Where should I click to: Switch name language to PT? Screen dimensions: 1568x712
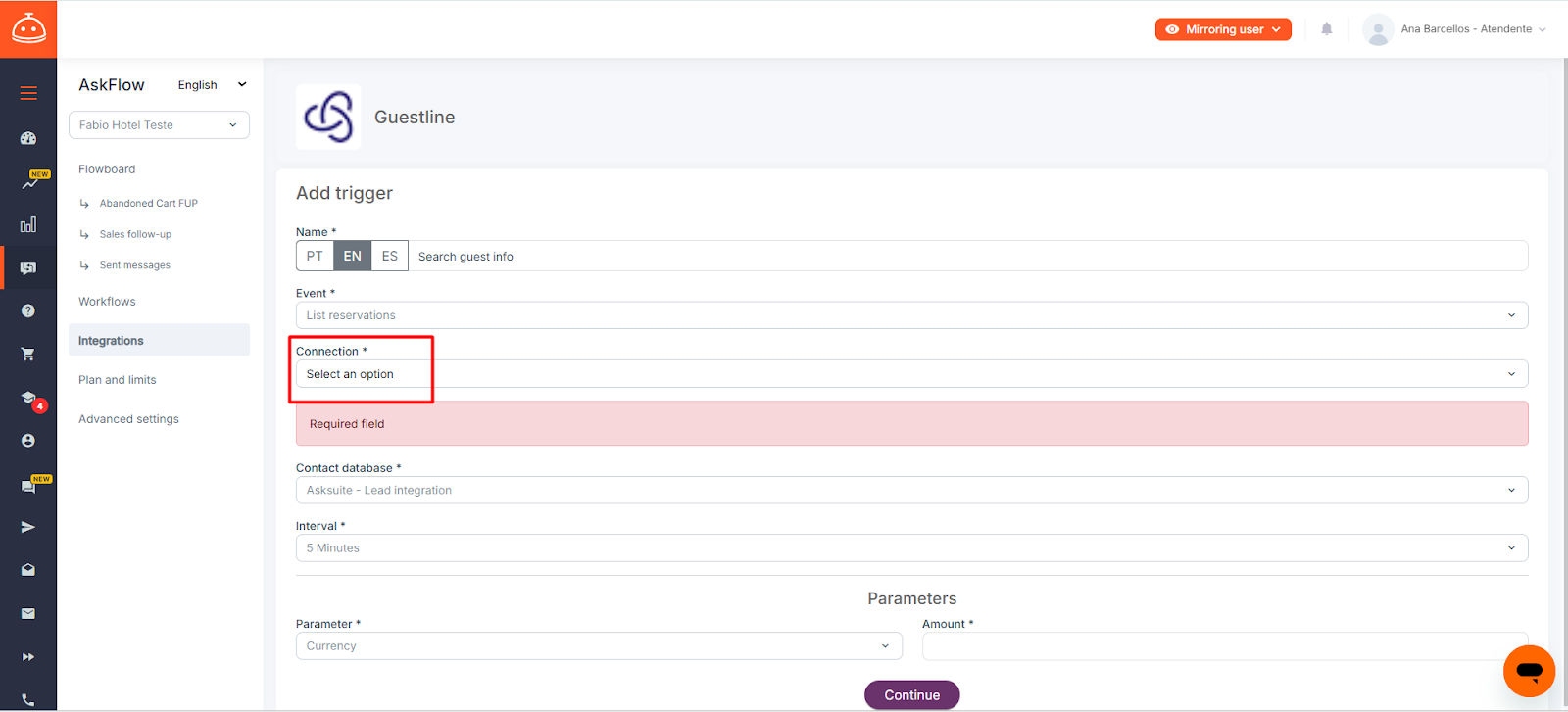[x=315, y=256]
